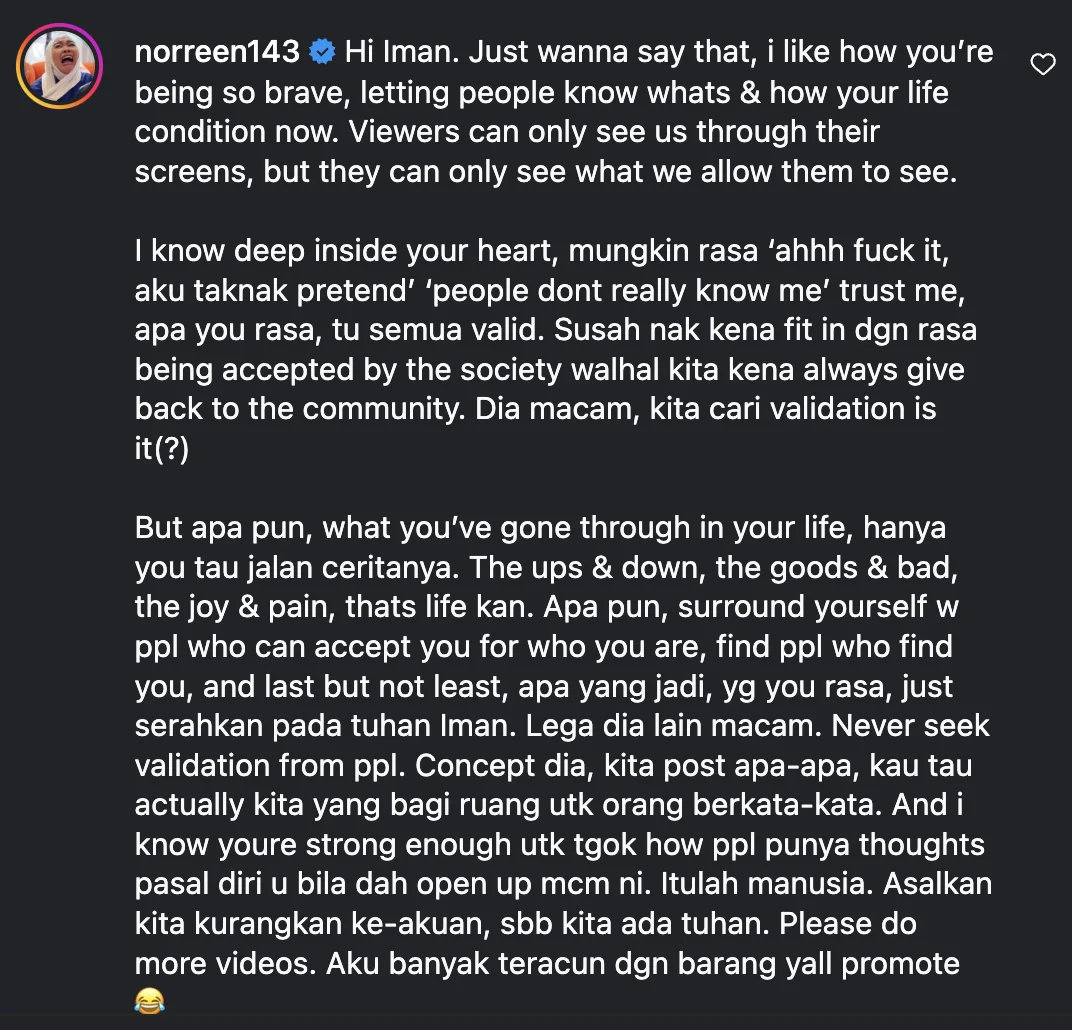Click the blue verified badge beside norreen143
The image size is (1072, 1030).
322,52
